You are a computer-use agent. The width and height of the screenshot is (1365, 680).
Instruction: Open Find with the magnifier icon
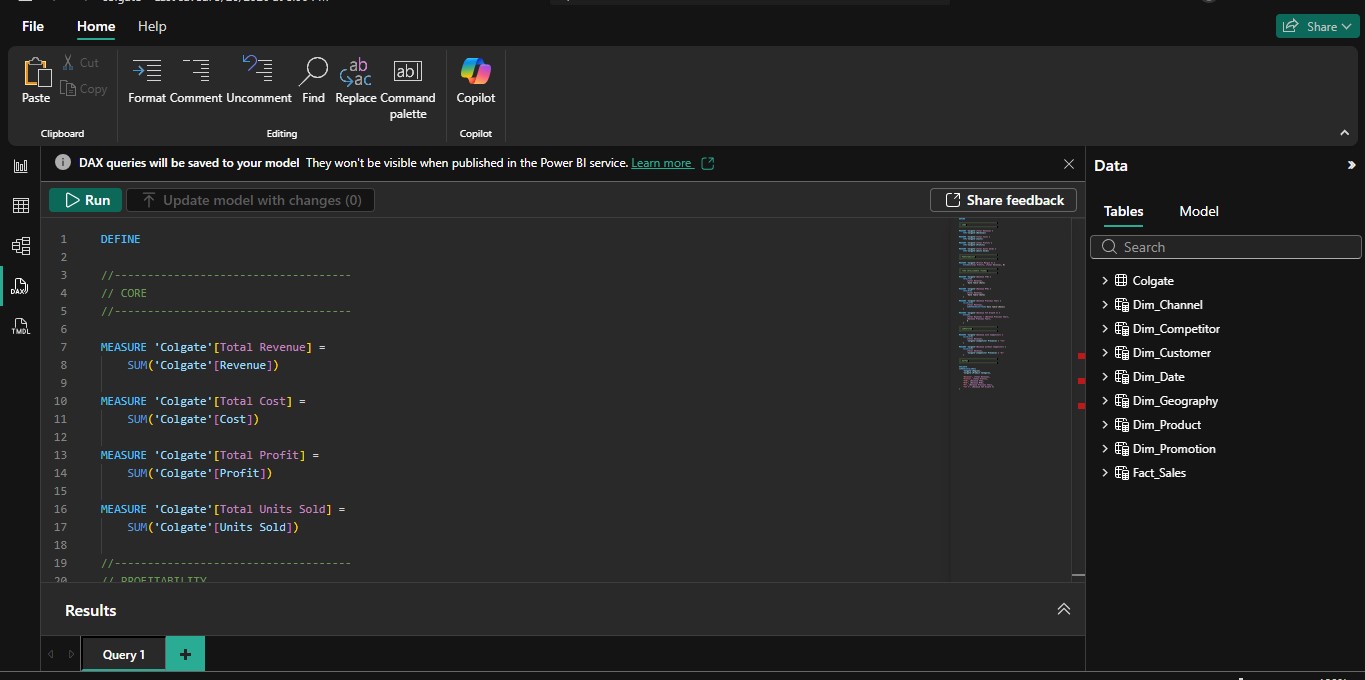click(x=313, y=80)
